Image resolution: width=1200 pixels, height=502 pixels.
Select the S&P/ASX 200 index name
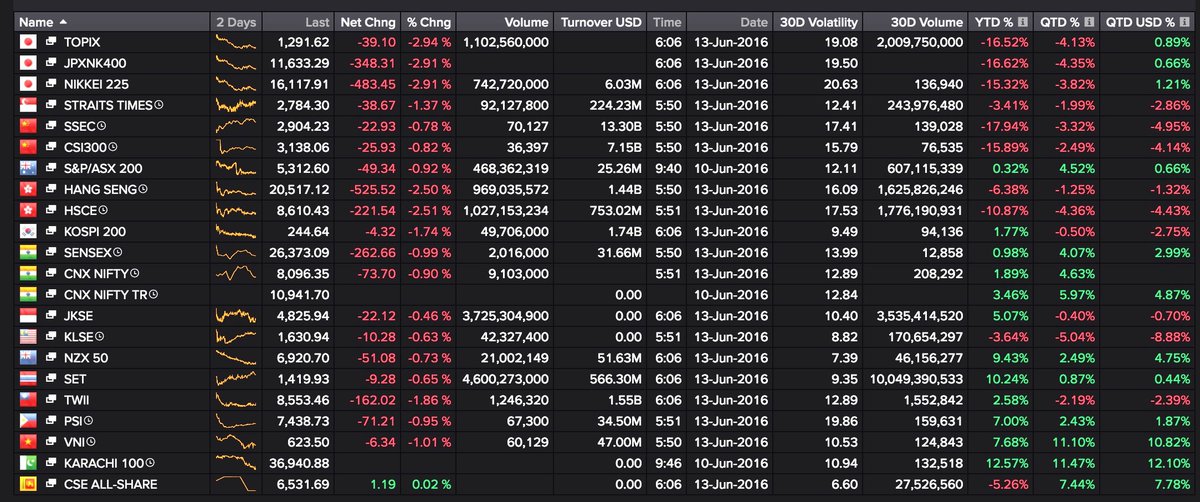point(102,169)
